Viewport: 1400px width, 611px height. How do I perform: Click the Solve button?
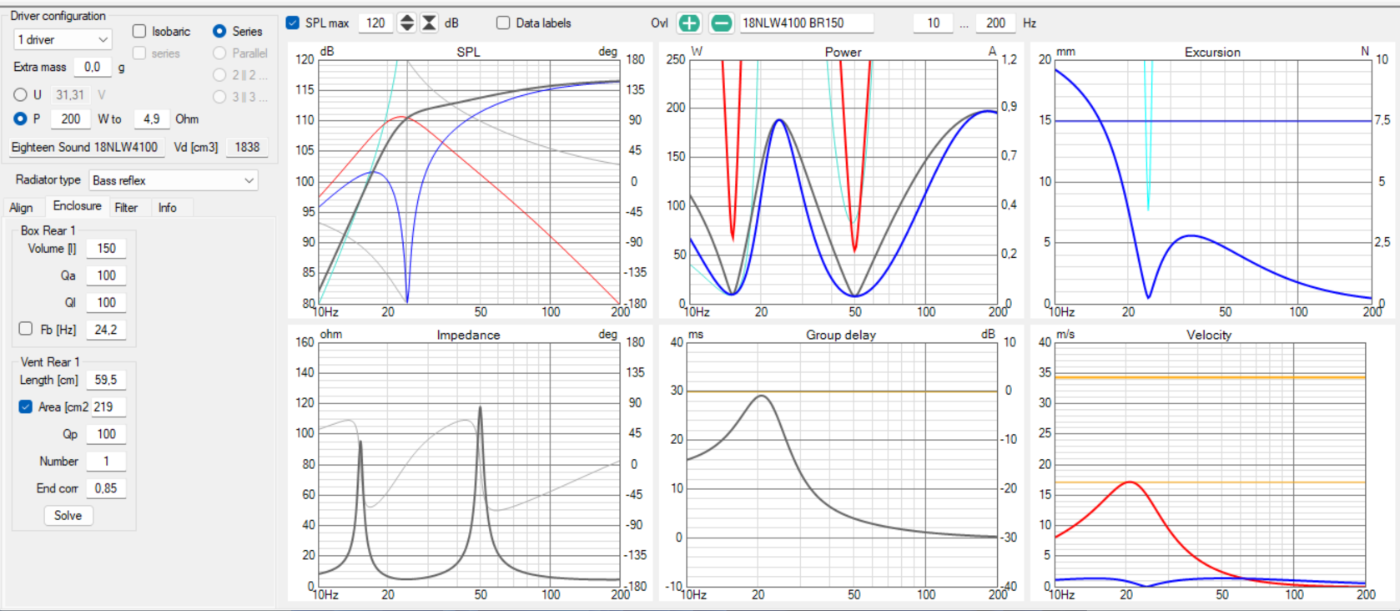point(68,515)
